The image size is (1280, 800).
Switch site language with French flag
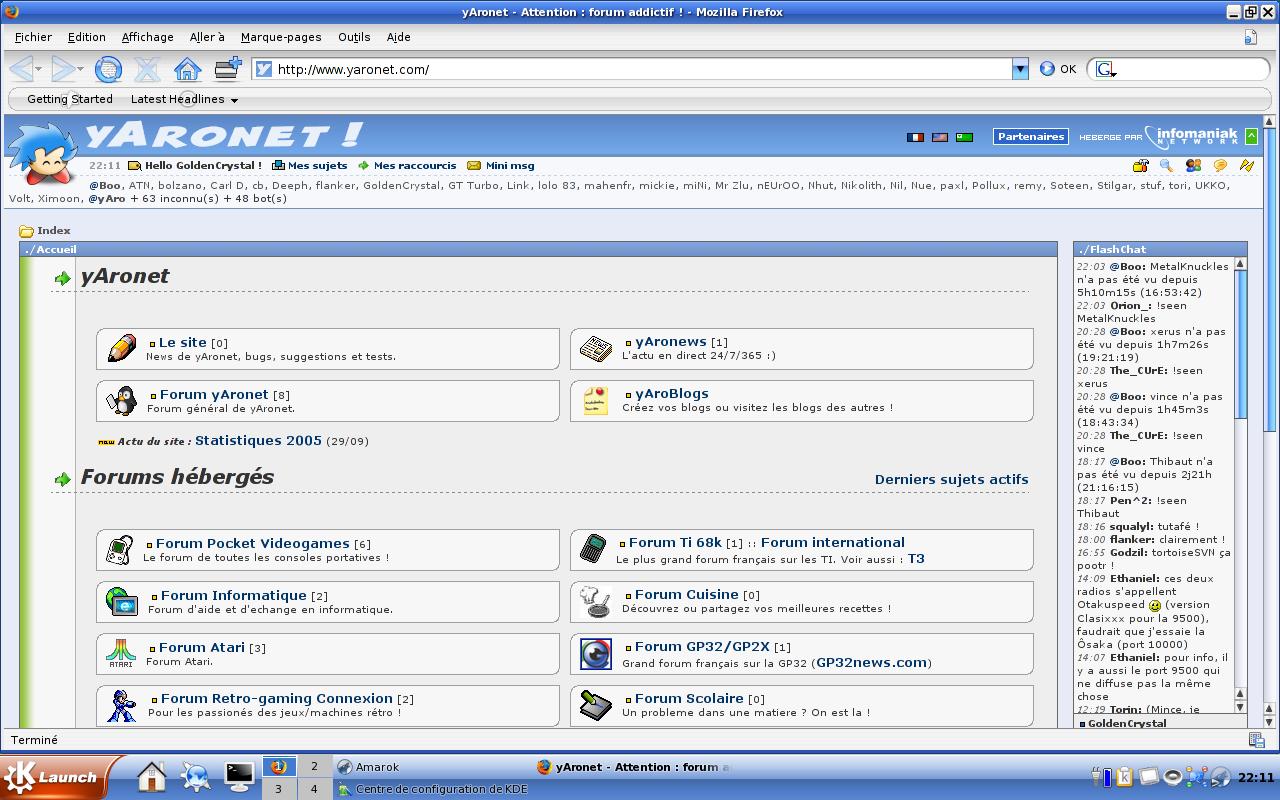(x=915, y=137)
